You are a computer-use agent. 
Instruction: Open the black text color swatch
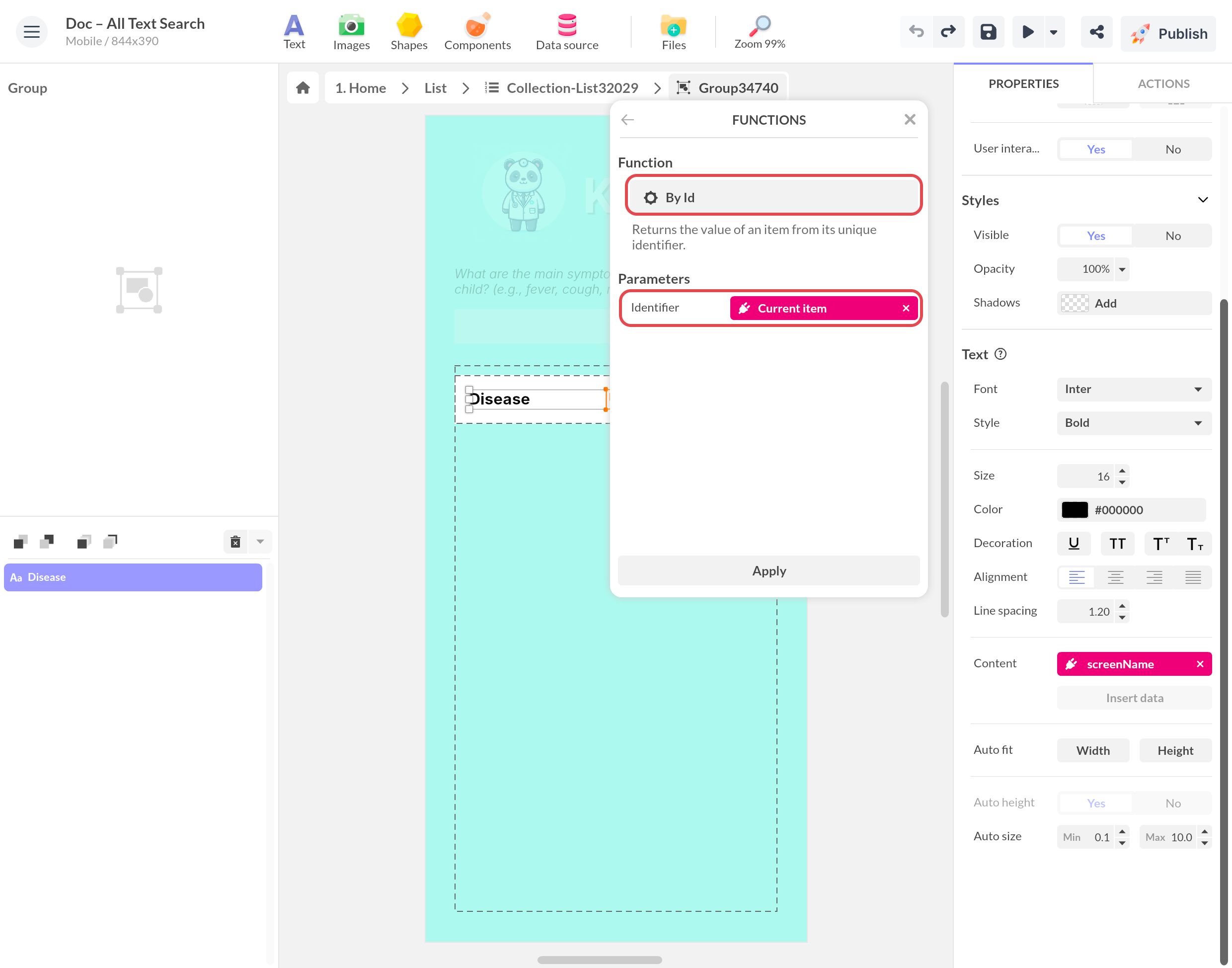(x=1074, y=509)
